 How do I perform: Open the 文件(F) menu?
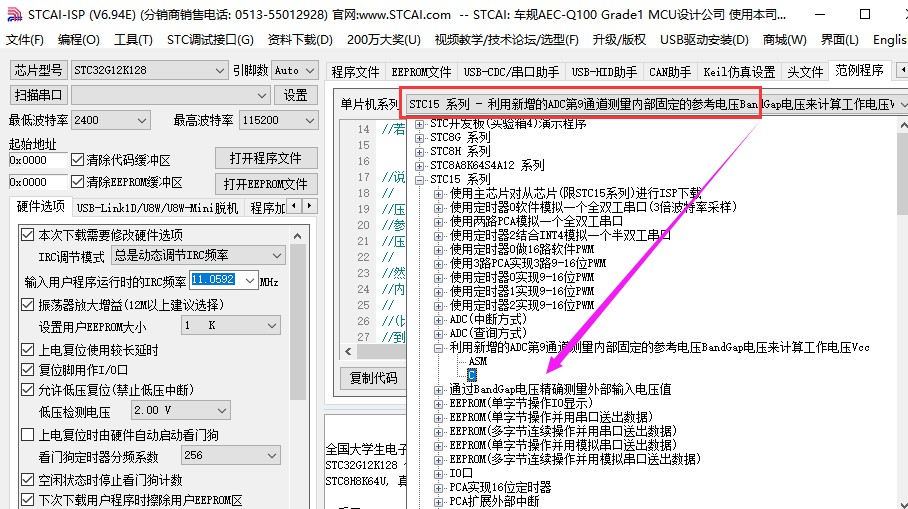(24, 39)
